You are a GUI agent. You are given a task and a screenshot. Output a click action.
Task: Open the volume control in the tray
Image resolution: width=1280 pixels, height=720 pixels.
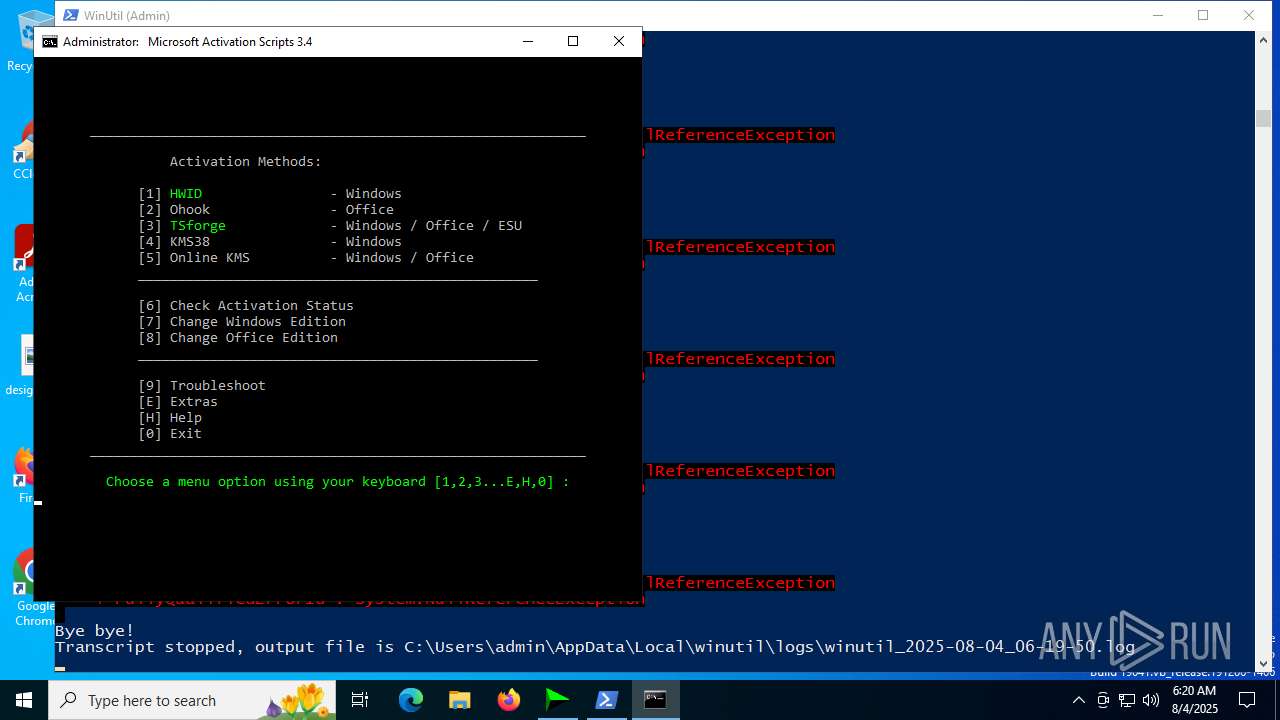[x=1151, y=700]
